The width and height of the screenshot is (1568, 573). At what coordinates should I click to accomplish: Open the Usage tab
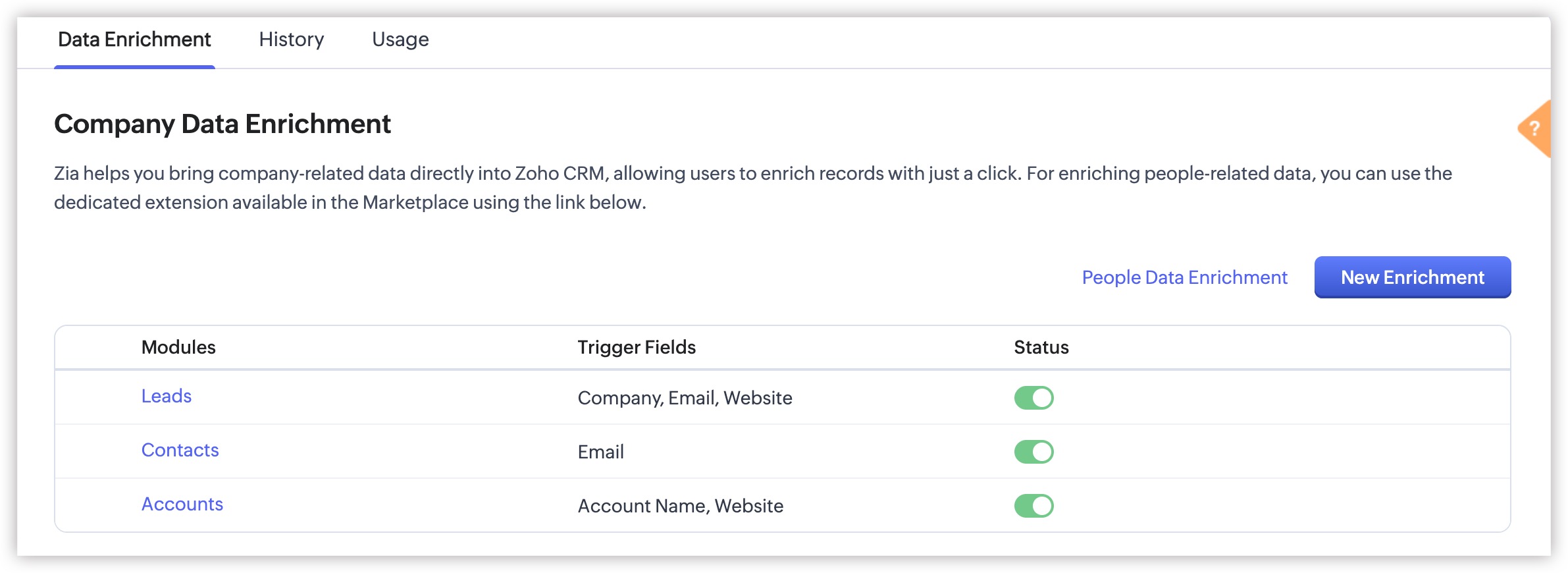(400, 40)
